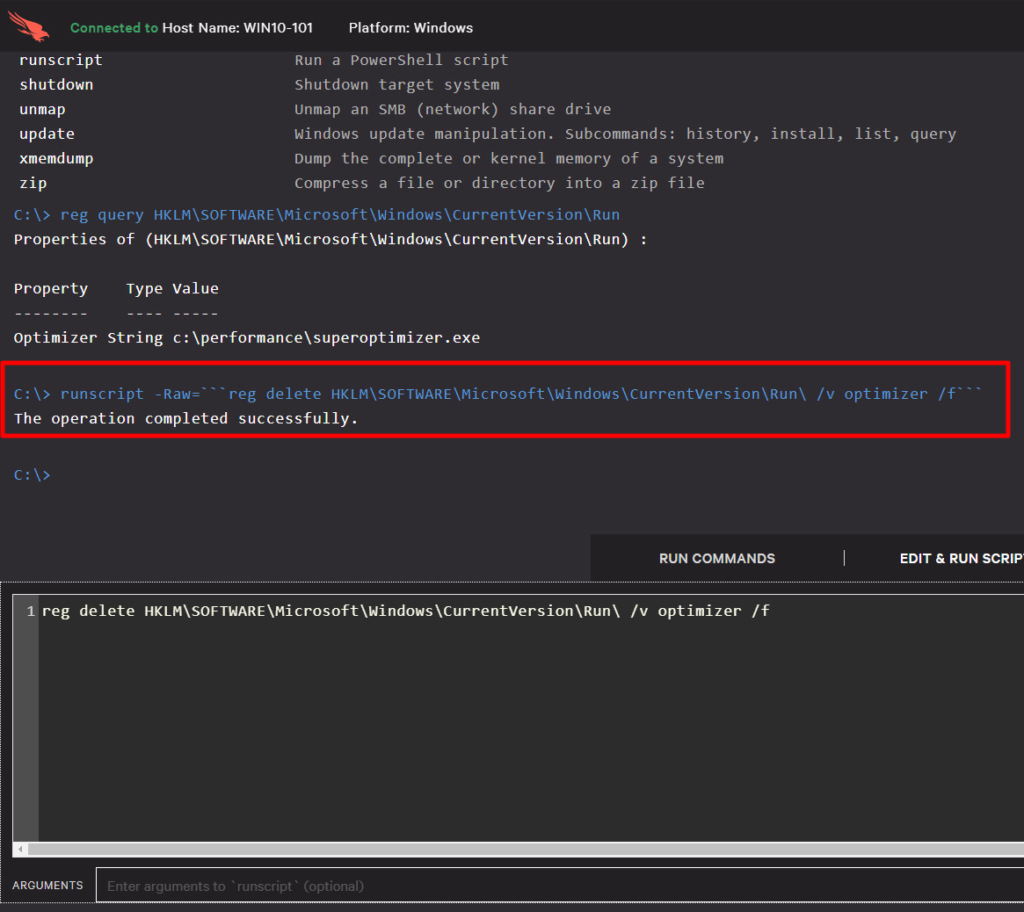Select the 'shutdown' command in help list
1024x912 pixels.
pyautogui.click(x=56, y=85)
